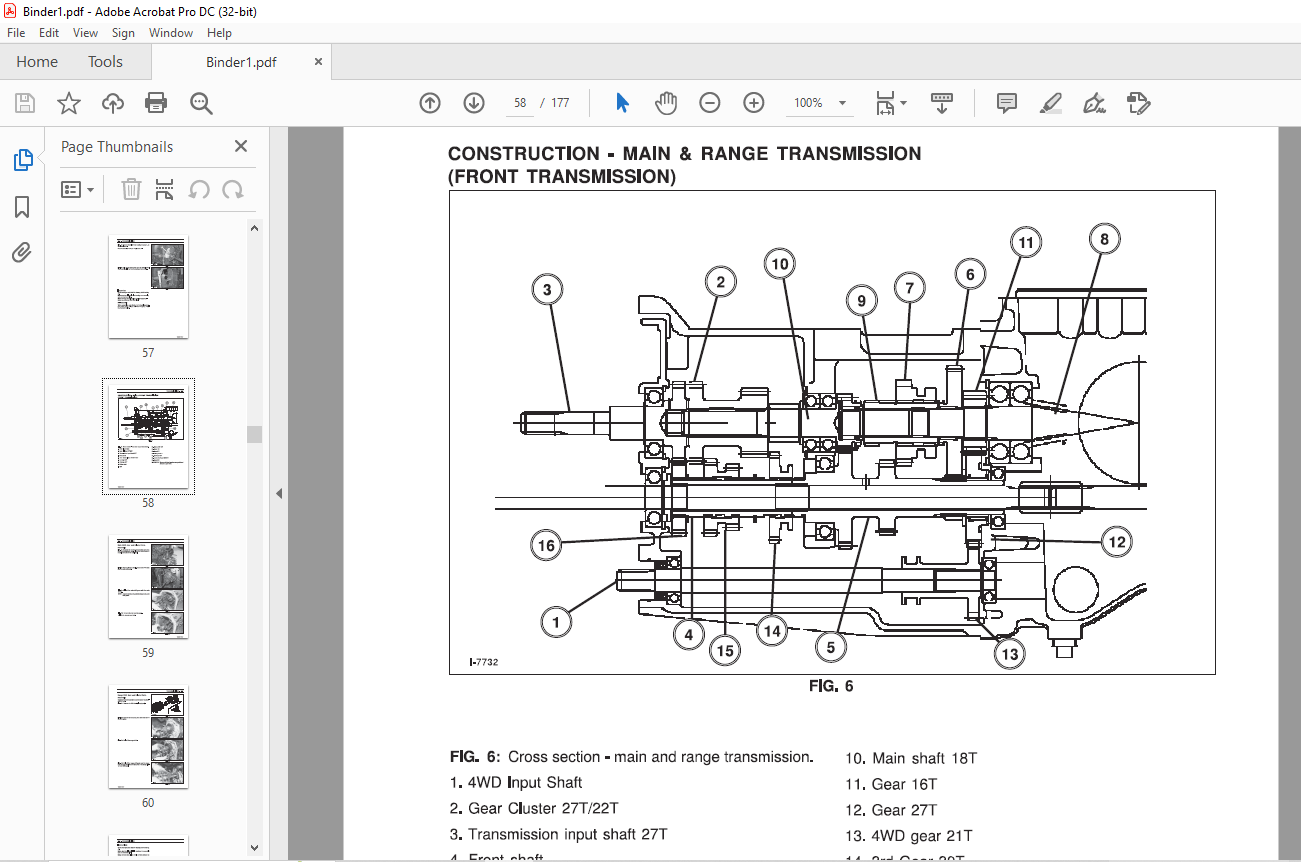
Task: Select page 57 thumbnail
Action: [x=148, y=288]
